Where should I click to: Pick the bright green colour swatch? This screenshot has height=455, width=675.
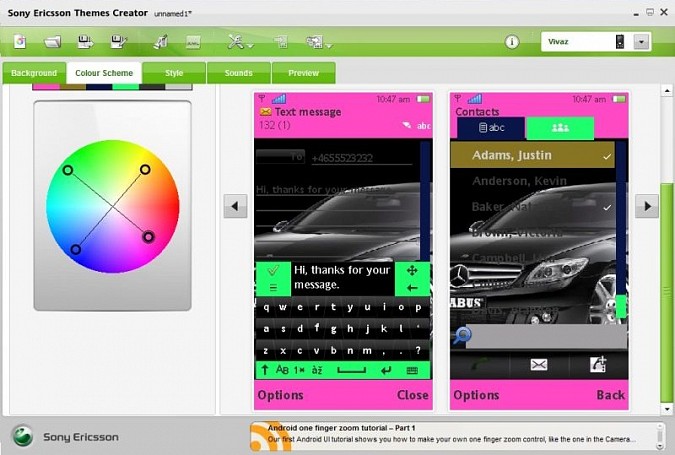click(125, 87)
